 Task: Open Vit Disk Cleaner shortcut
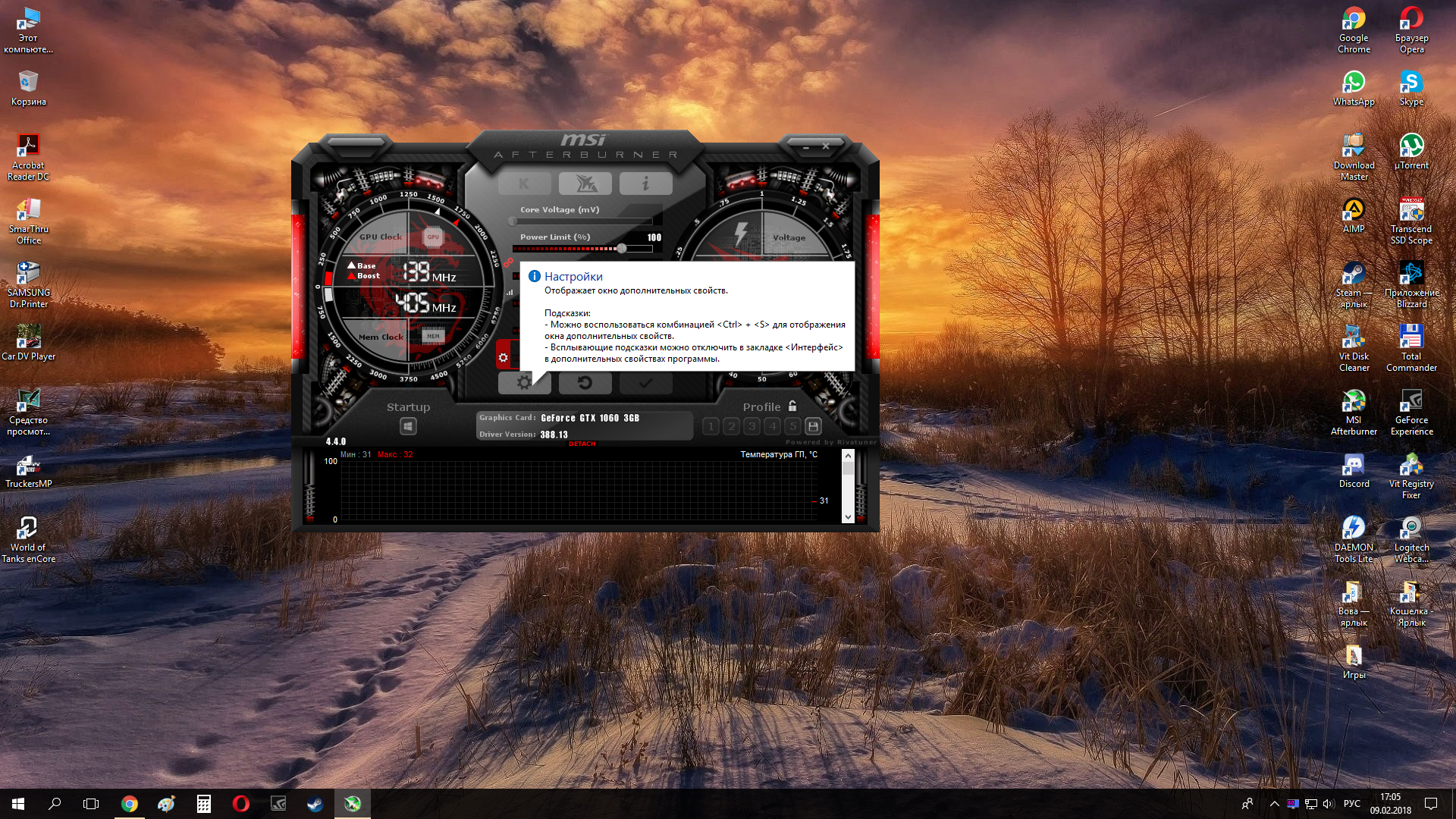click(x=1354, y=348)
